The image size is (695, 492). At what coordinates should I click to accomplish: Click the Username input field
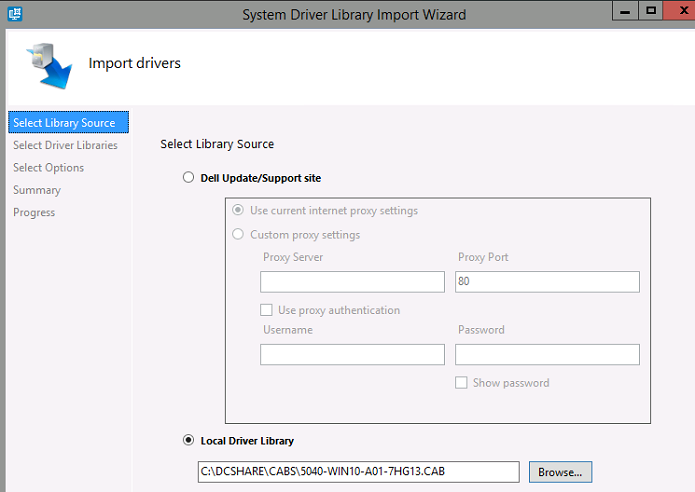(352, 355)
